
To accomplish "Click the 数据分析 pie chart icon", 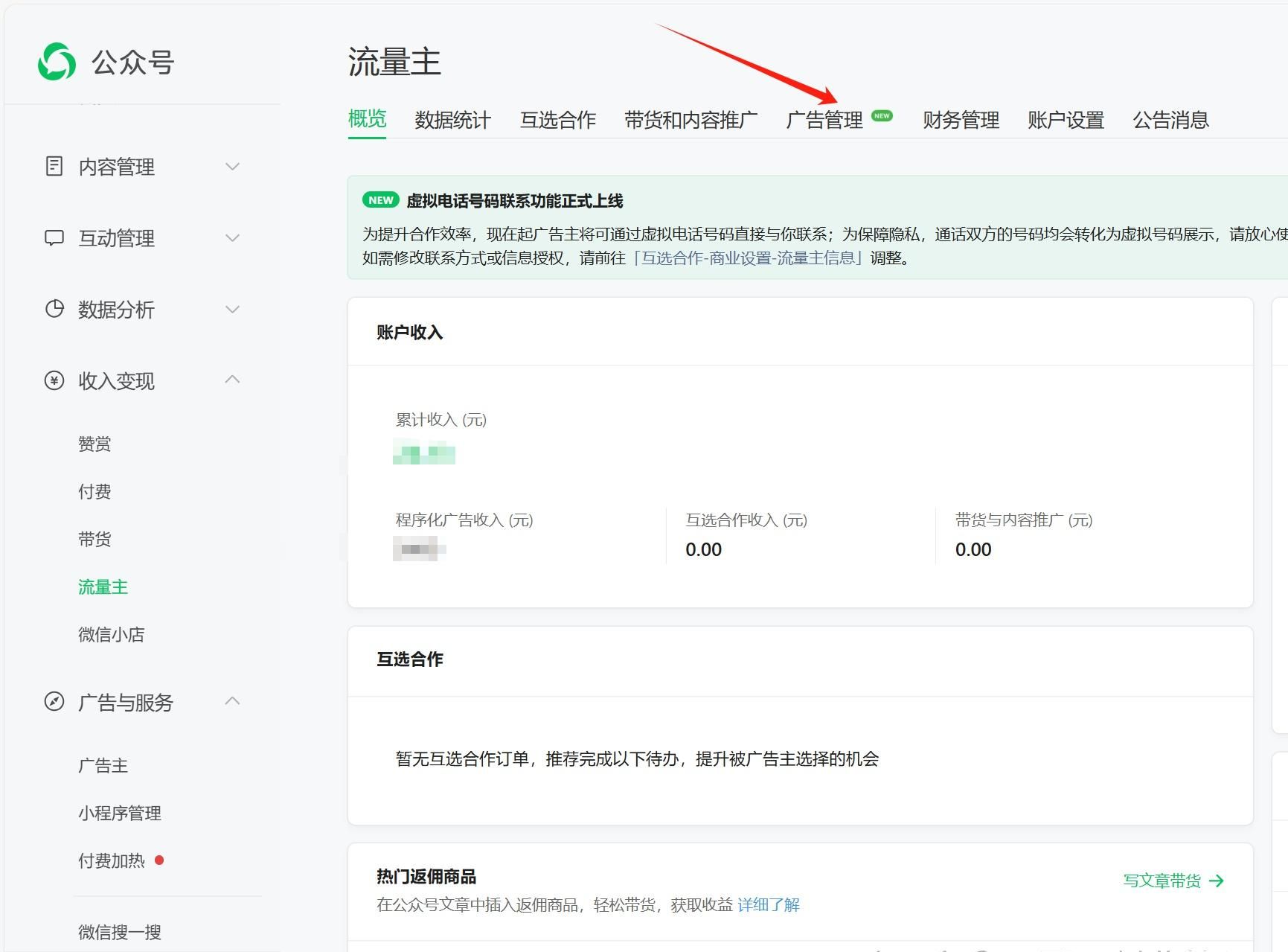I will coord(54,309).
